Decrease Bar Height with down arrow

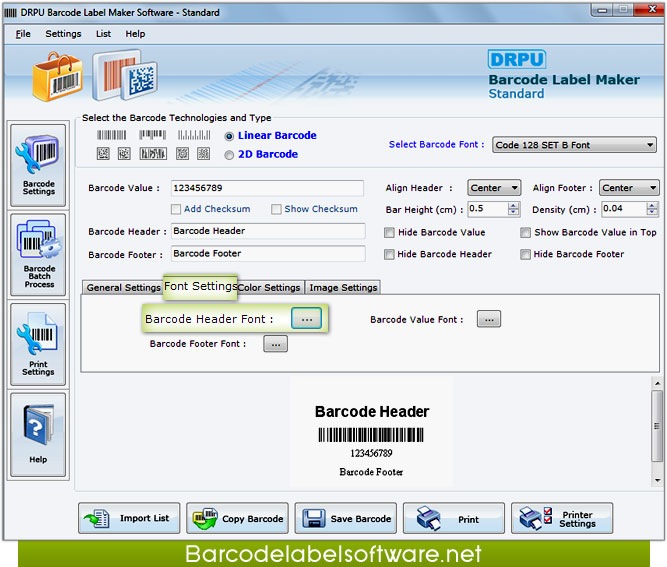click(514, 212)
